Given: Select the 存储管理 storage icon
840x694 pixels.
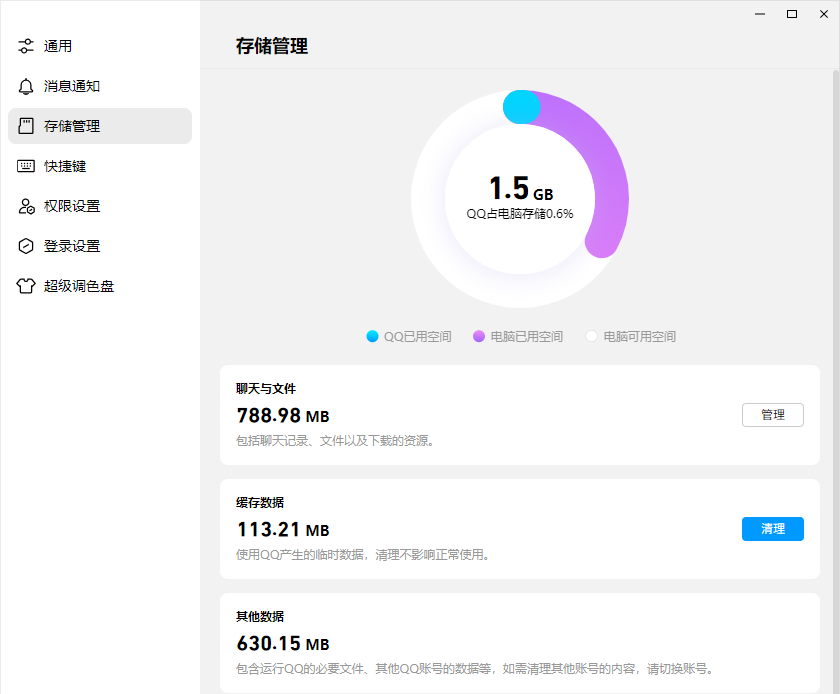Looking at the screenshot, I should 26,126.
